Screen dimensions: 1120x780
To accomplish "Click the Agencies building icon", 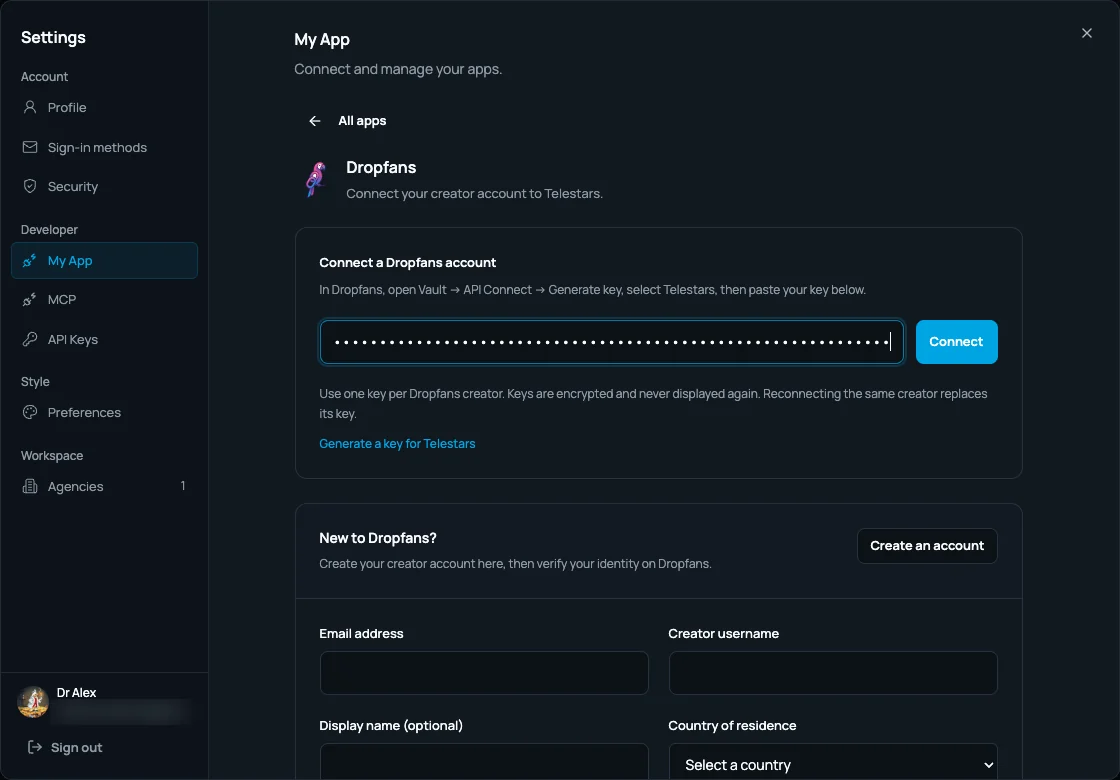I will (x=30, y=486).
